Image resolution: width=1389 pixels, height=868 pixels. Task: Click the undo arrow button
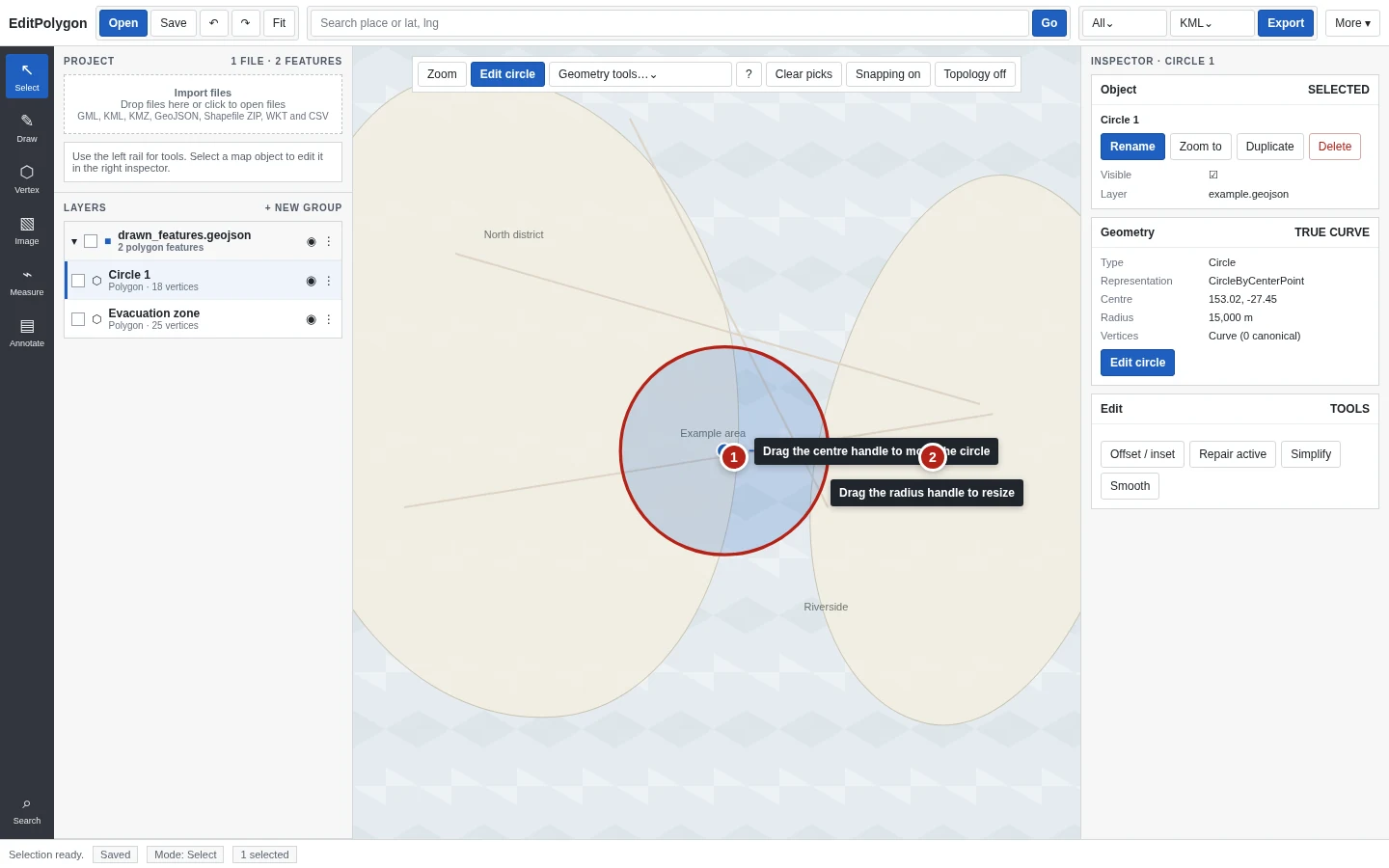click(214, 23)
